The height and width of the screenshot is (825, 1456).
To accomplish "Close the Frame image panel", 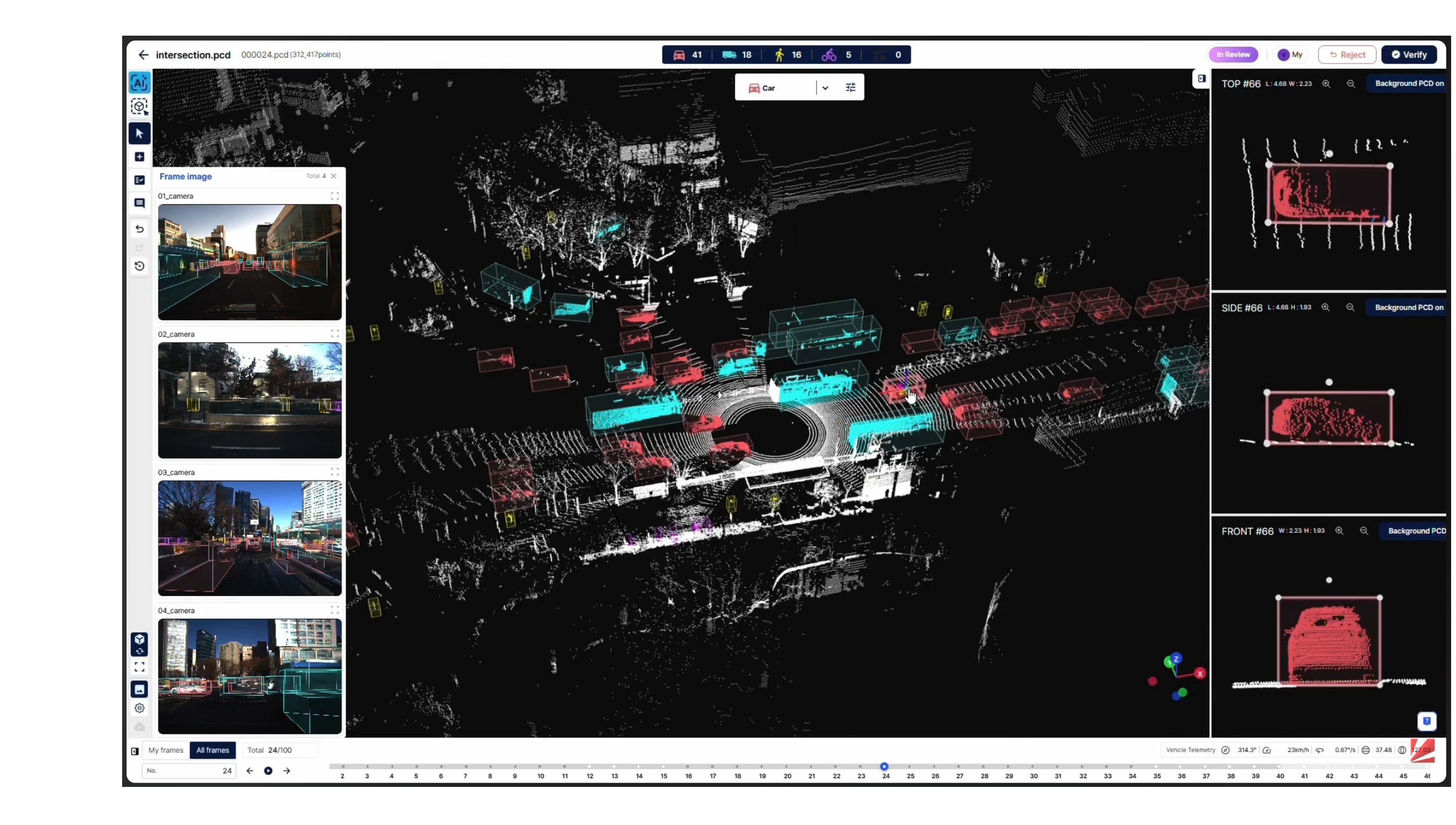I will (x=334, y=176).
